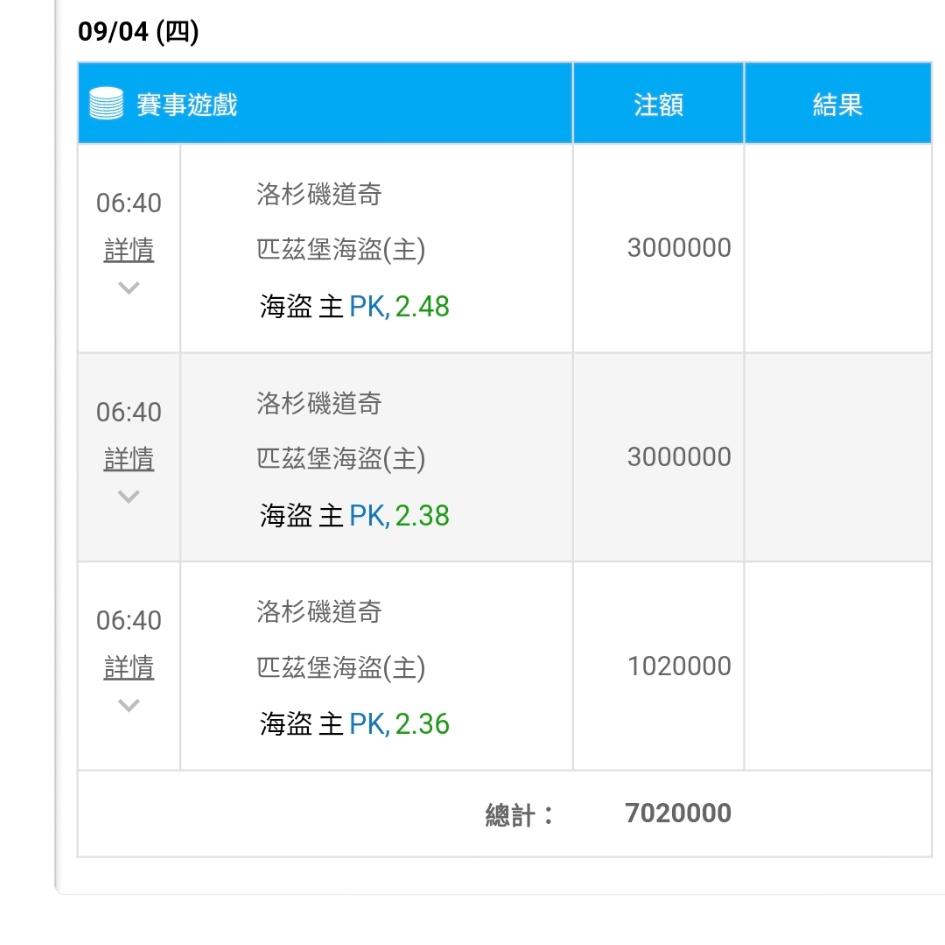Click the 賽事遊戲 column header
Viewport: 945px width, 945px height.
(187, 104)
